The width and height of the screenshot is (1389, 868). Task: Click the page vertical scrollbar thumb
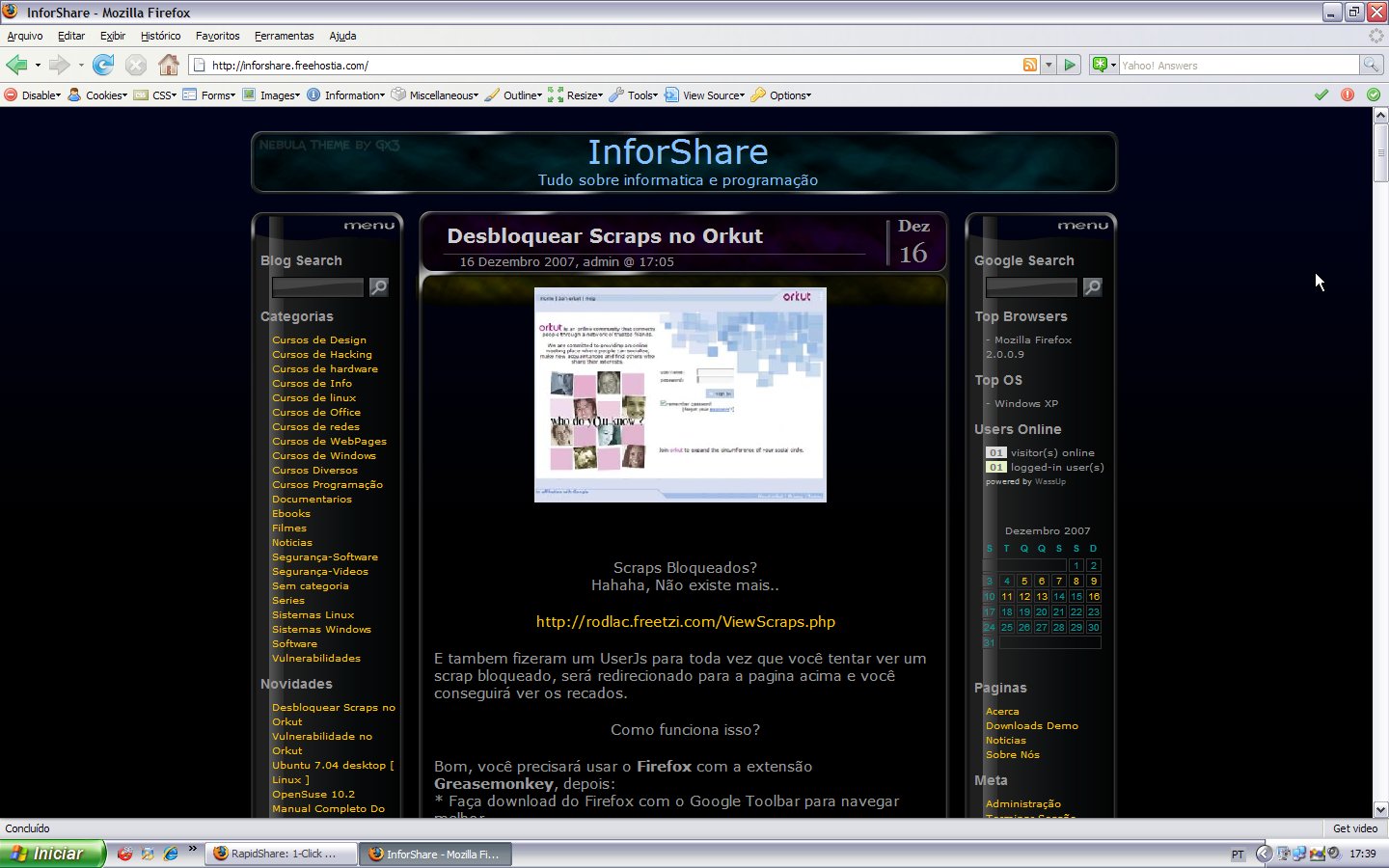pos(1381,152)
